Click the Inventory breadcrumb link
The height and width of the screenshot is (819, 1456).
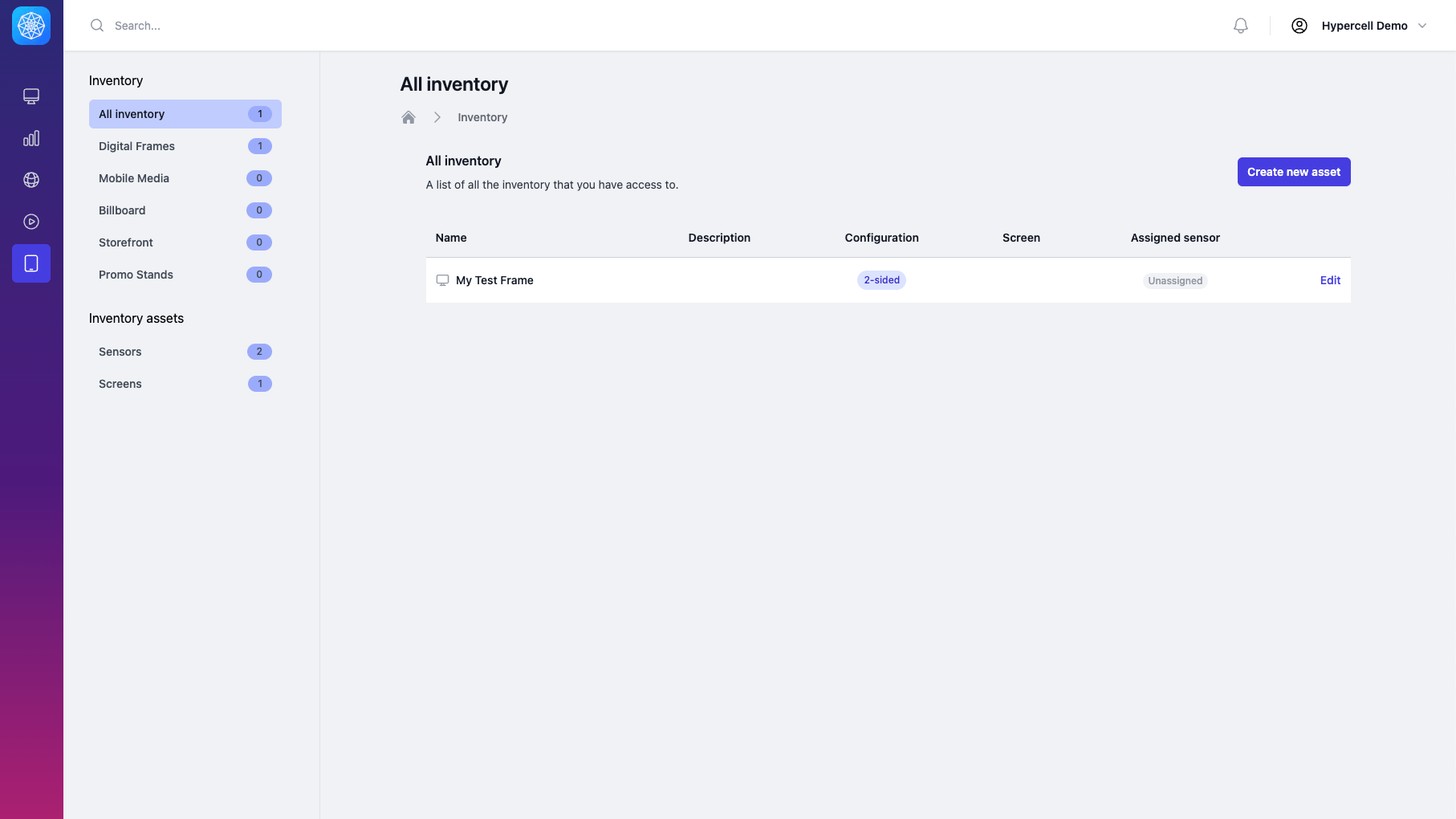pyautogui.click(x=482, y=117)
